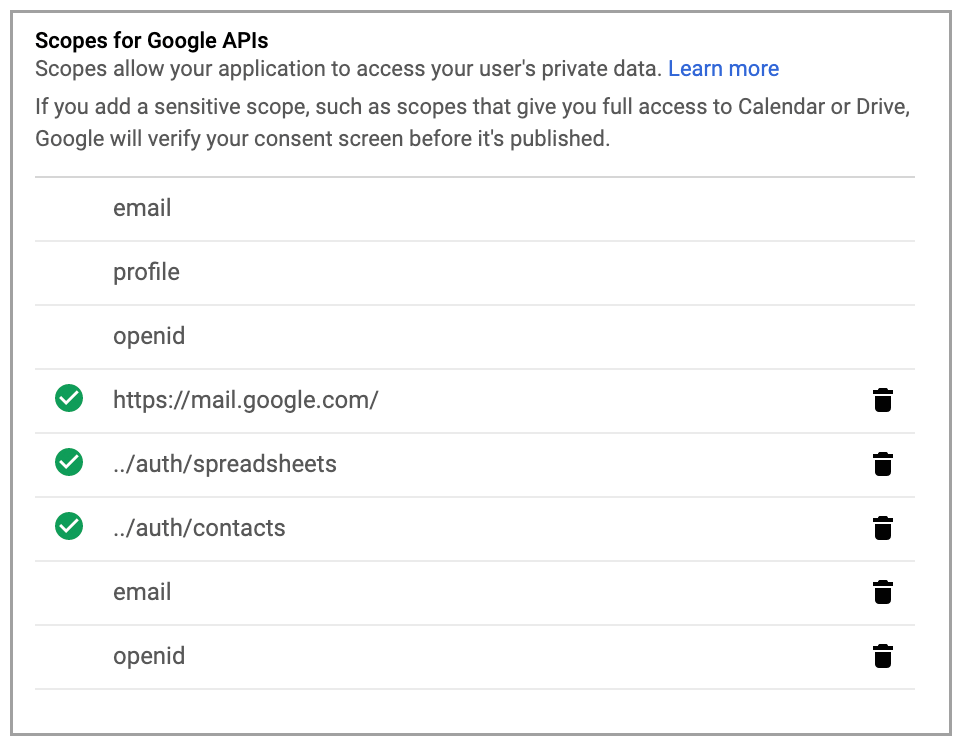Image resolution: width=964 pixels, height=752 pixels.
Task: Delete the https://mail.google.com/ scope
Action: tap(882, 401)
